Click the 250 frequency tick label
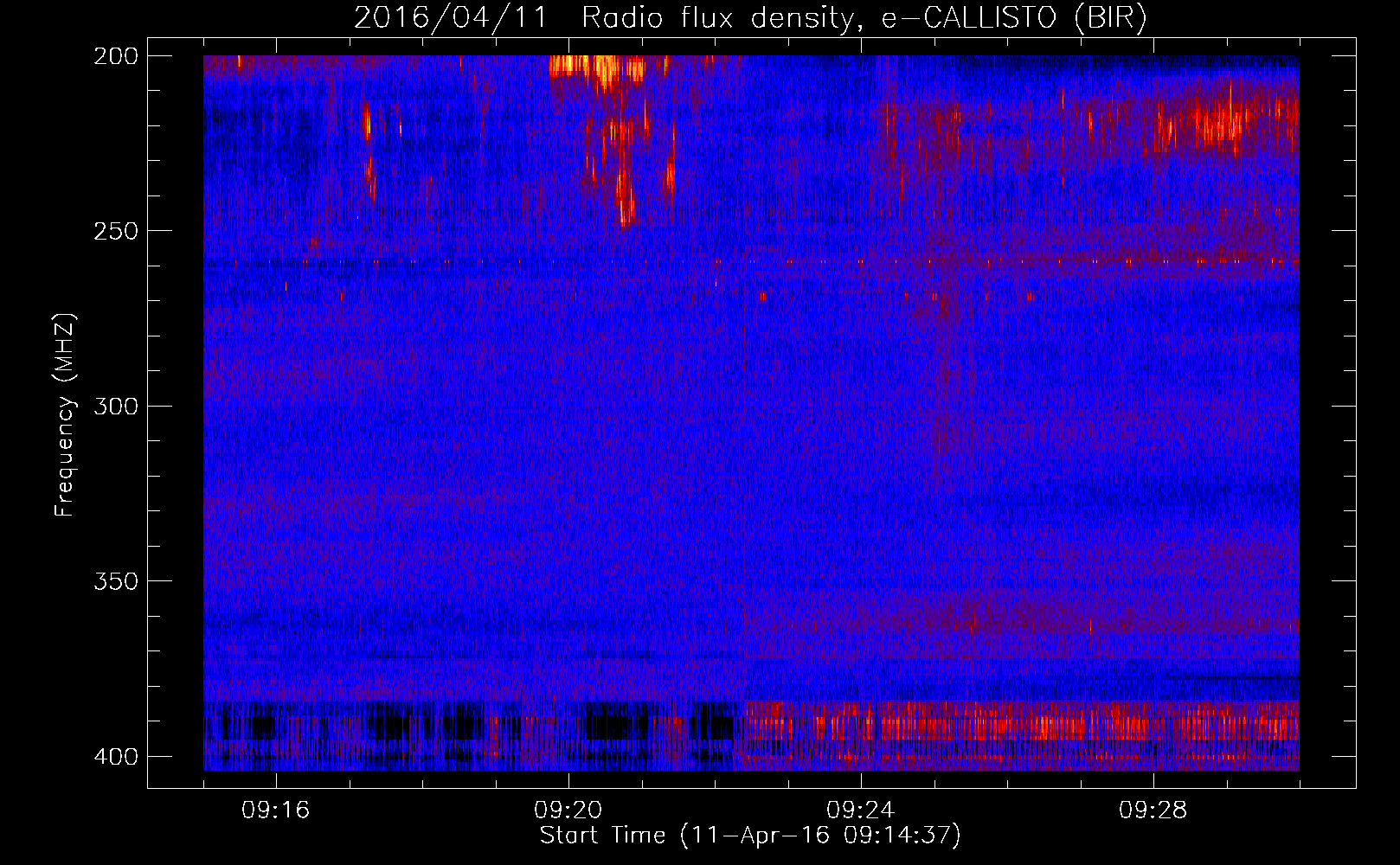The height and width of the screenshot is (865, 1400). [115, 231]
